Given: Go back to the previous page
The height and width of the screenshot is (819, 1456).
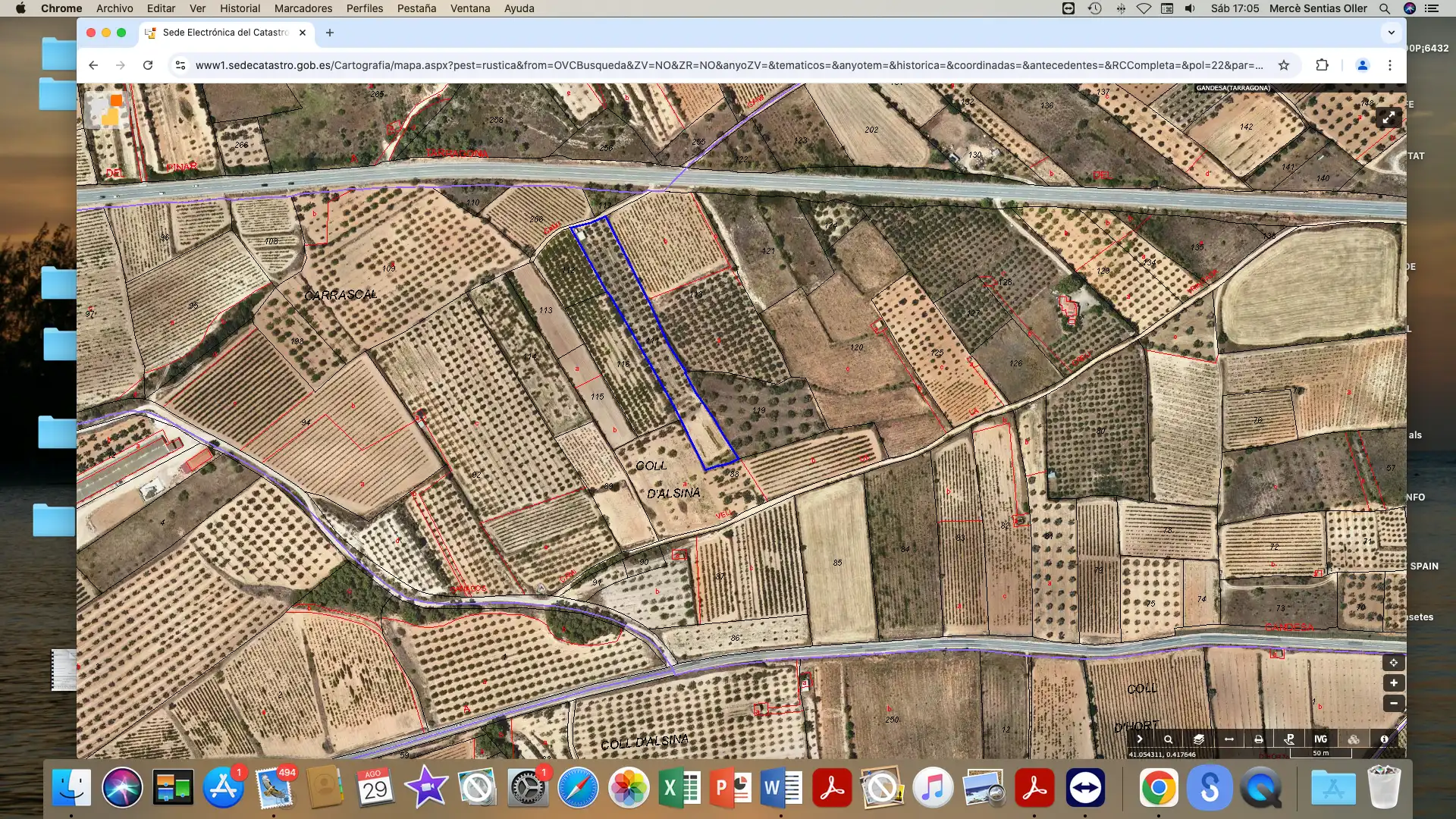Looking at the screenshot, I should (93, 65).
